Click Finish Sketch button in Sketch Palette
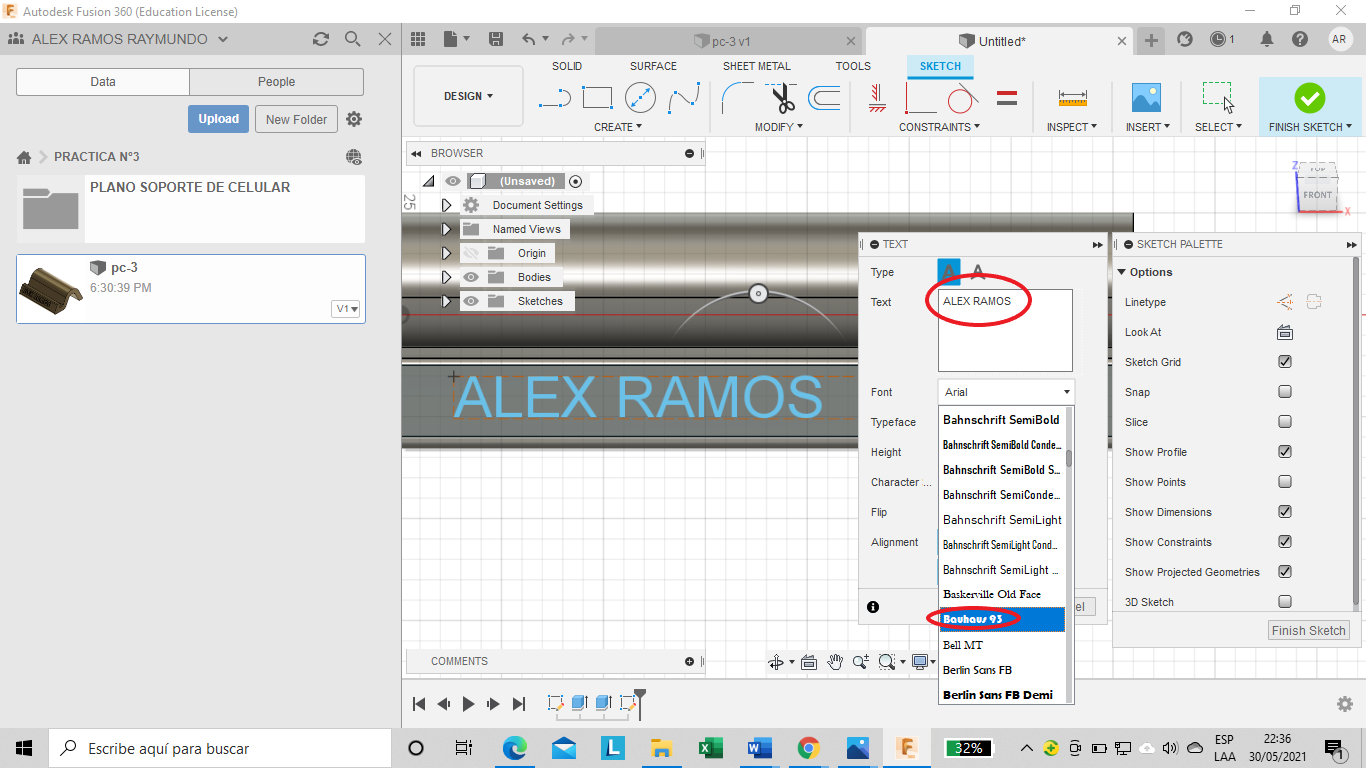Viewport: 1366px width, 768px height. pyautogui.click(x=1309, y=631)
